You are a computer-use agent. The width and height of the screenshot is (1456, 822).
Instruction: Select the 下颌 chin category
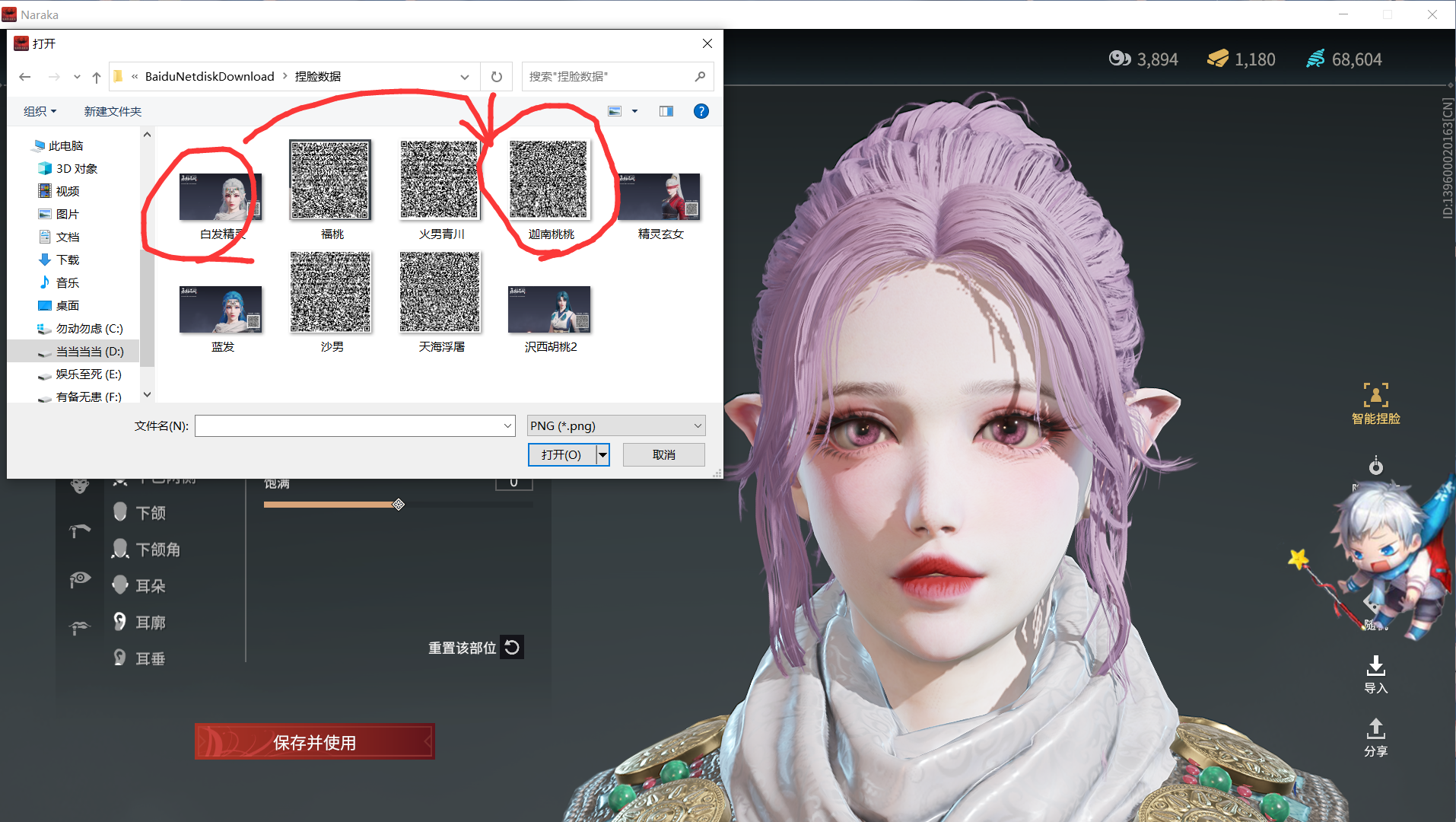[139, 512]
